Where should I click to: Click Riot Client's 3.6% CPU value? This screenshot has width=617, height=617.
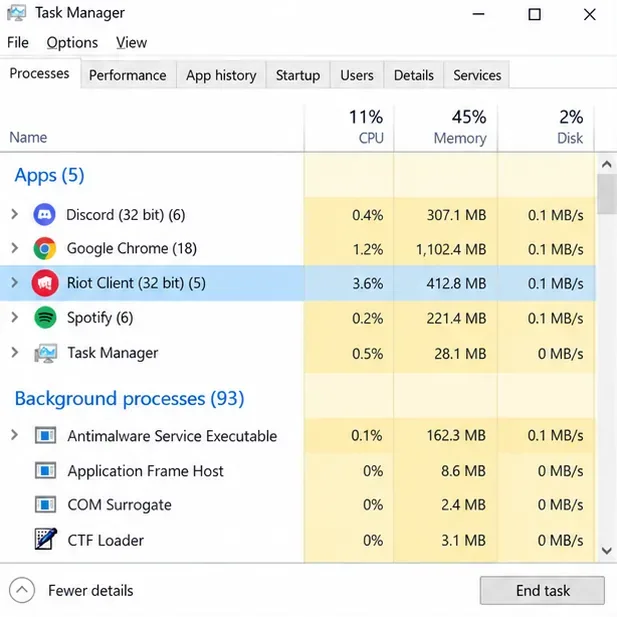368,284
